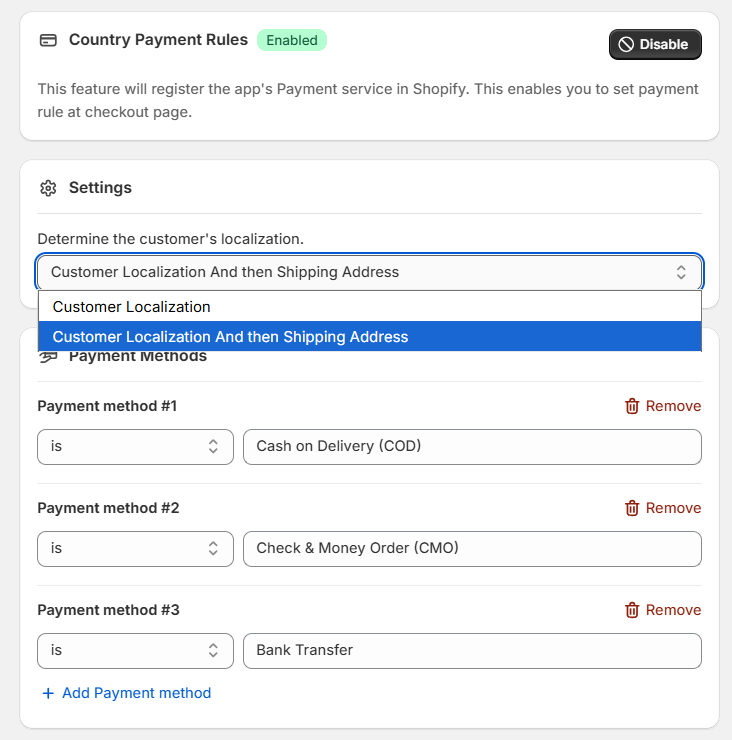Viewport: 732px width, 740px height.
Task: Click trash icon for Payment method #3
Action: [632, 610]
